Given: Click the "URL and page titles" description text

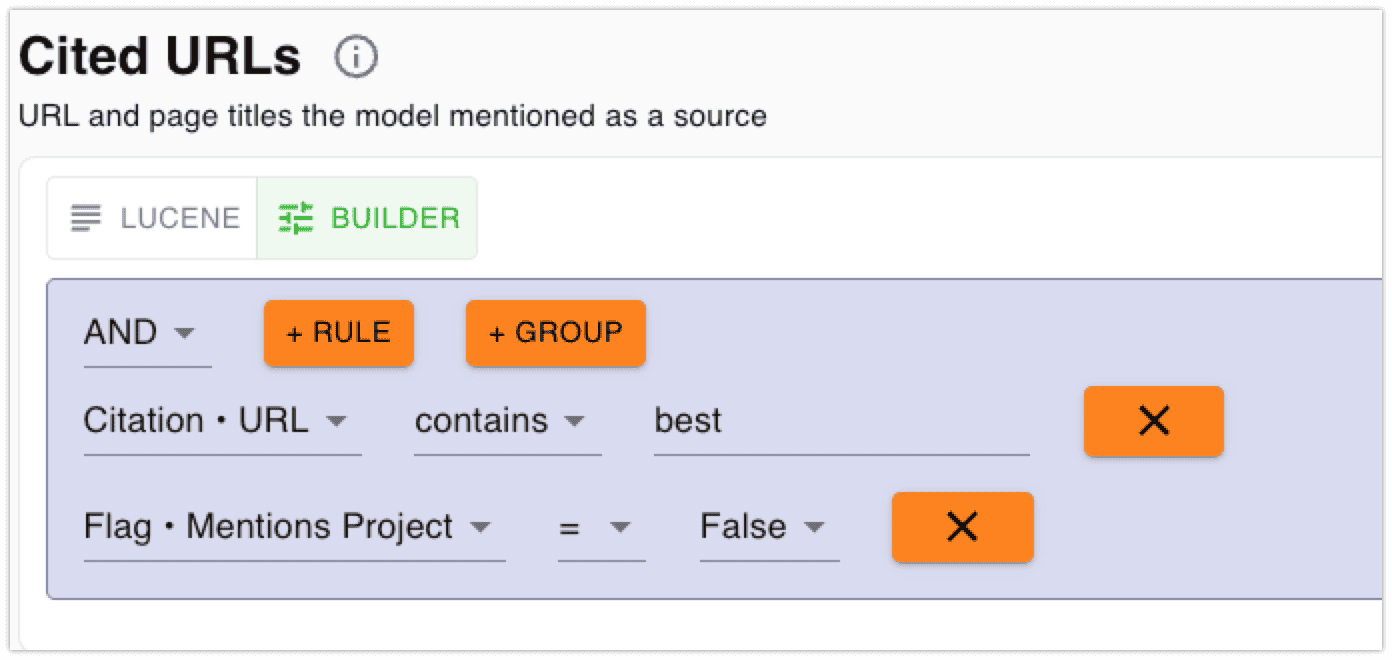Looking at the screenshot, I should 392,116.
